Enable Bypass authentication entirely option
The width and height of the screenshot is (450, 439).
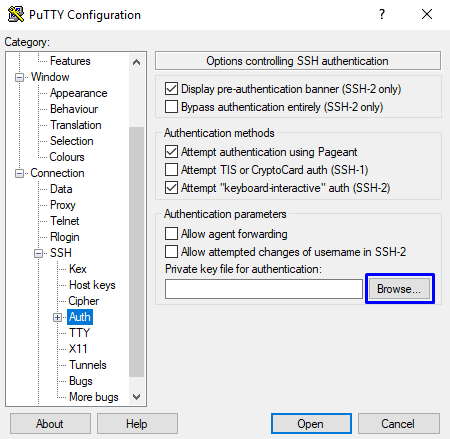[x=171, y=107]
